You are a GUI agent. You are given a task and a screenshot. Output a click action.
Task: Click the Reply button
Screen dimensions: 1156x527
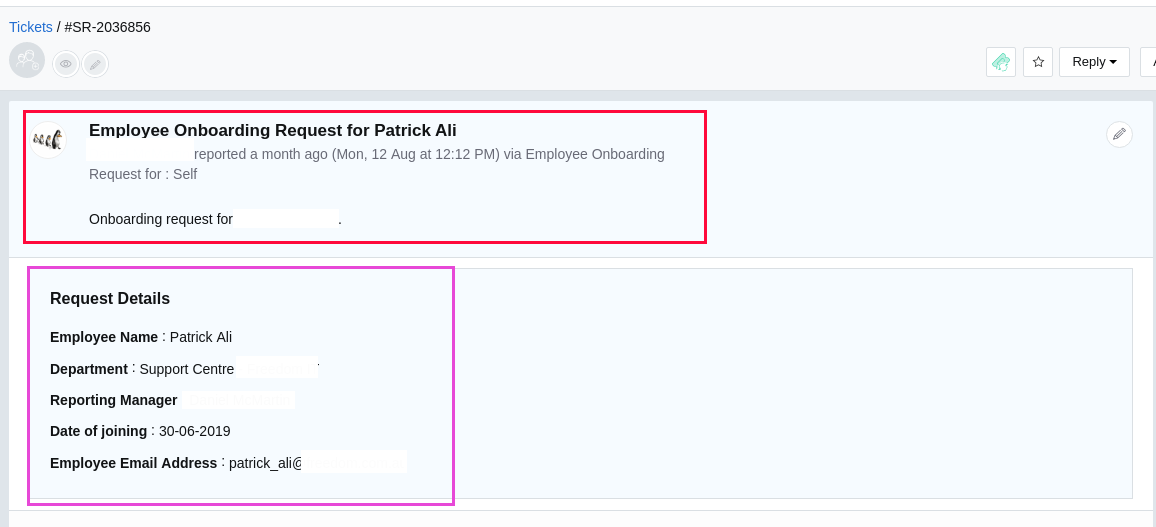tap(1094, 62)
